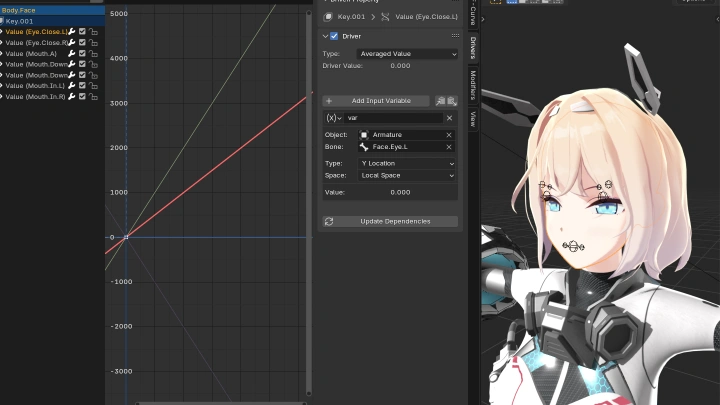Toggle modifiers wrench on Value (Eye.Close.L) channel

click(x=72, y=32)
